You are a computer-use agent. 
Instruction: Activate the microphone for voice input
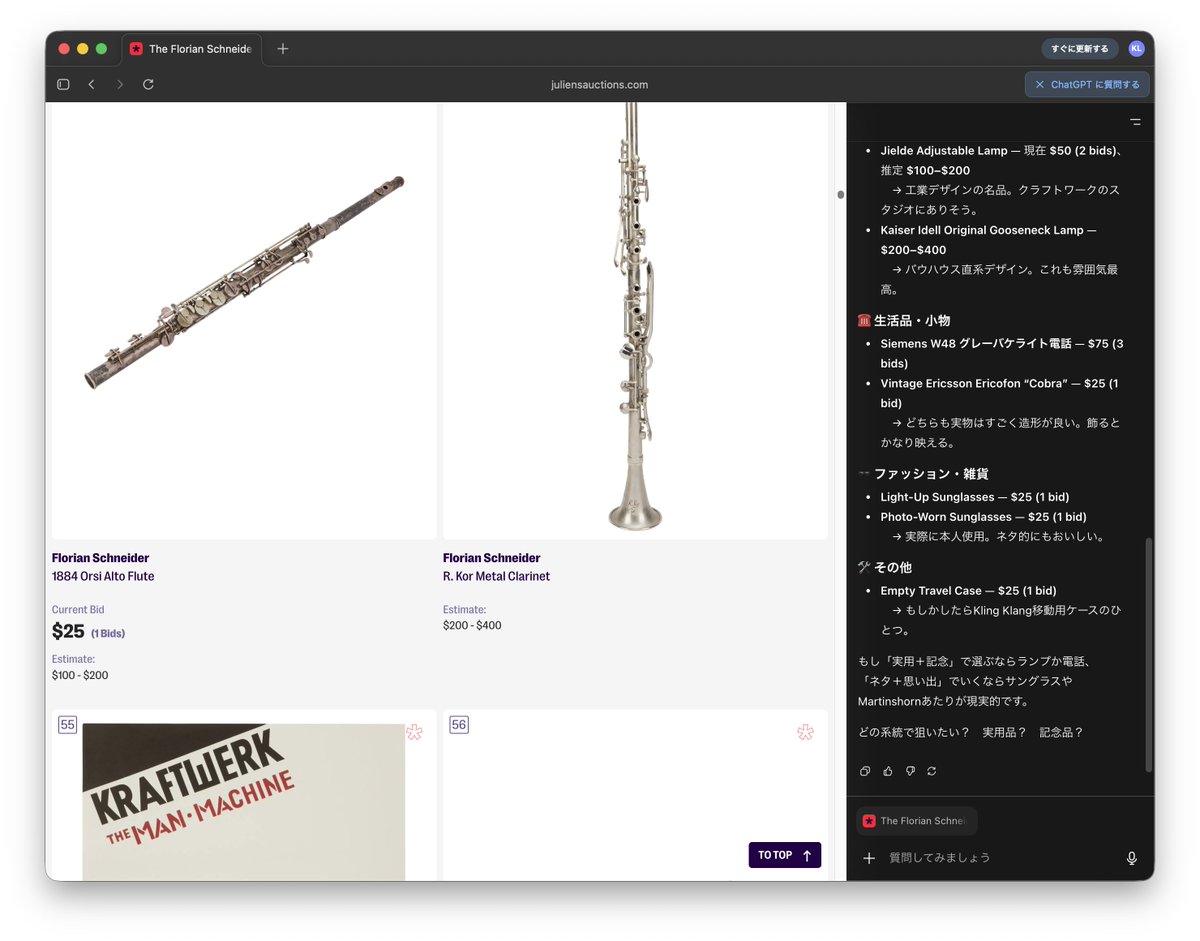[x=1132, y=857]
